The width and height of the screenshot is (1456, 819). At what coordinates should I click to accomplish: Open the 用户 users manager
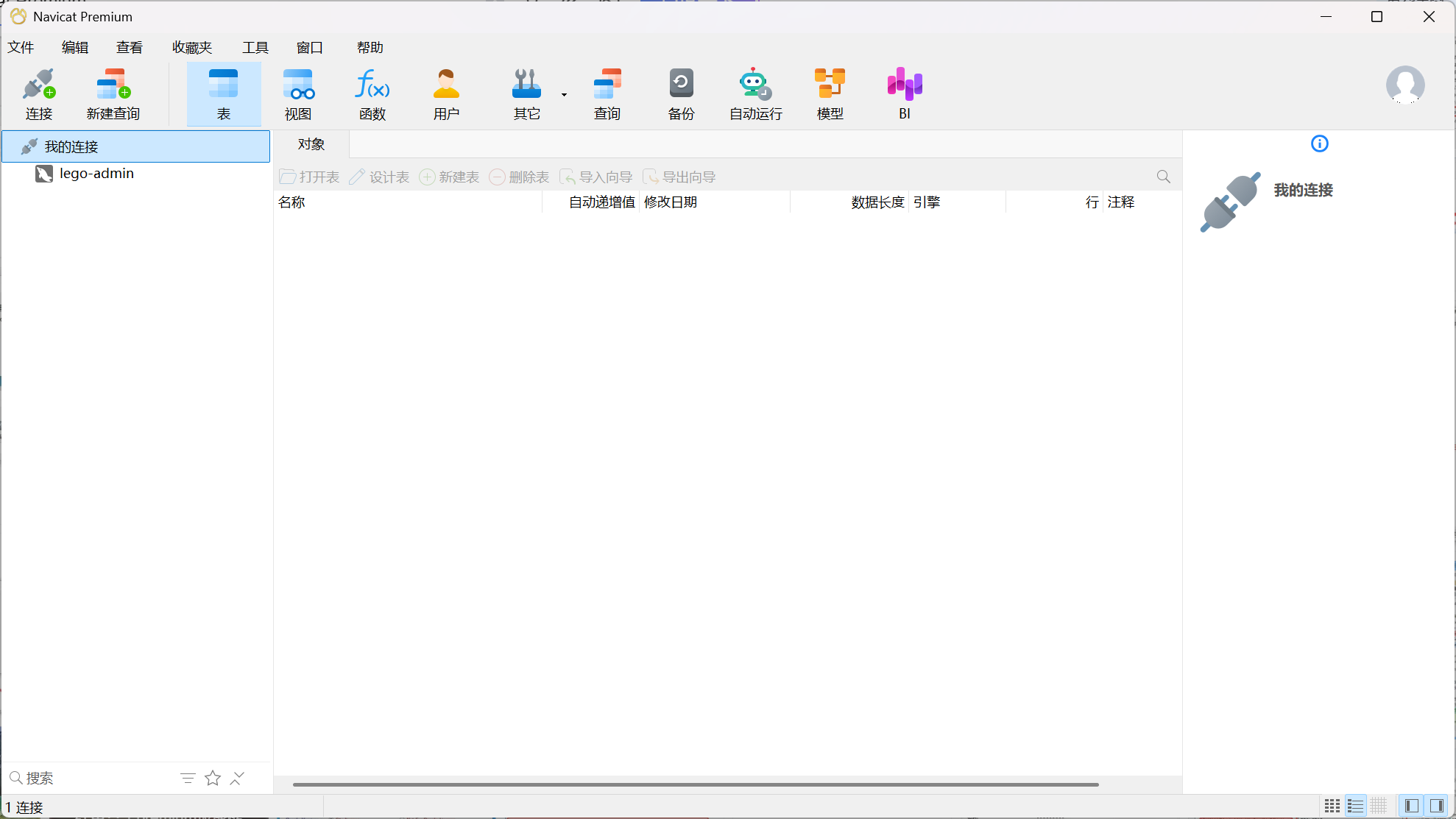446,93
